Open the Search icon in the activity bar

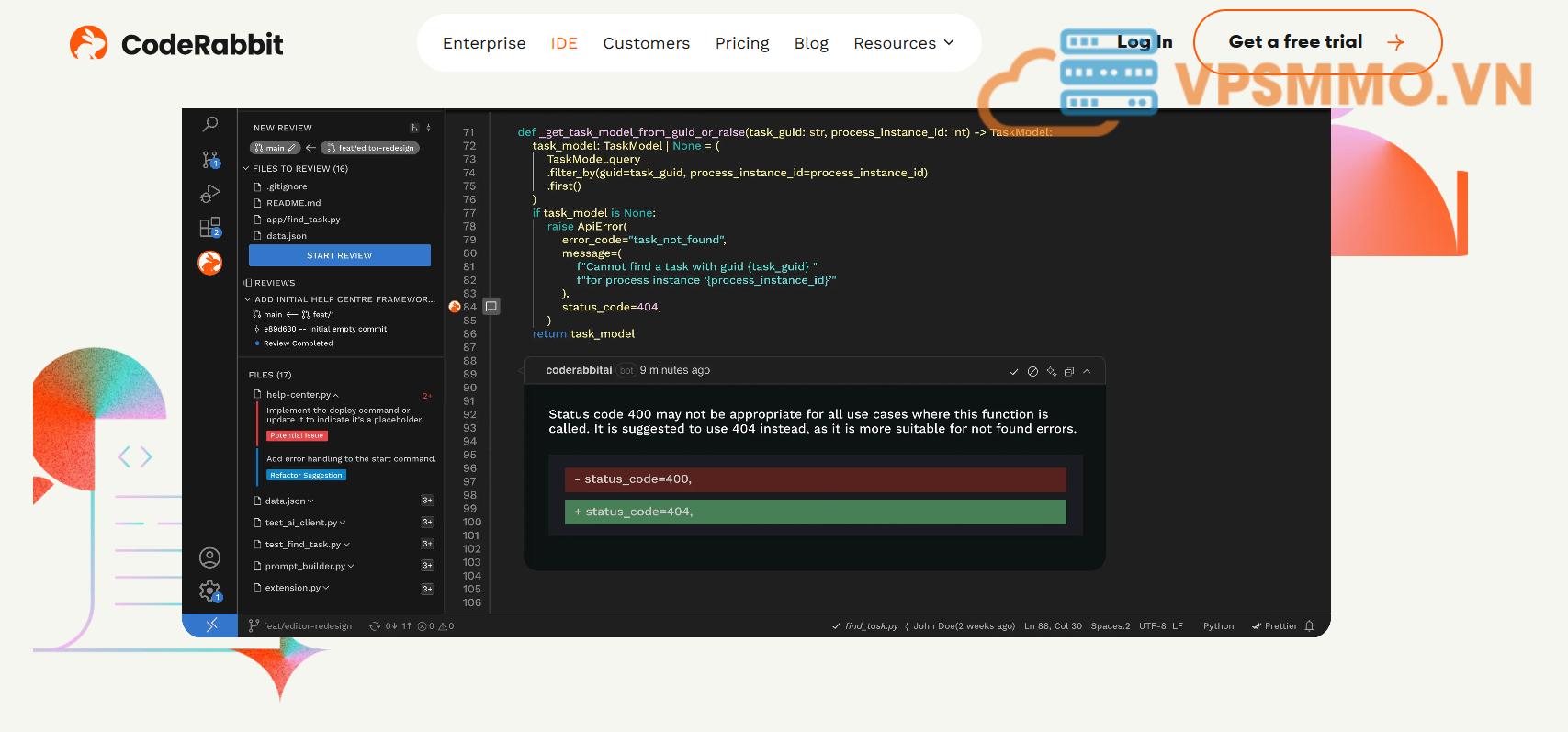[210, 124]
